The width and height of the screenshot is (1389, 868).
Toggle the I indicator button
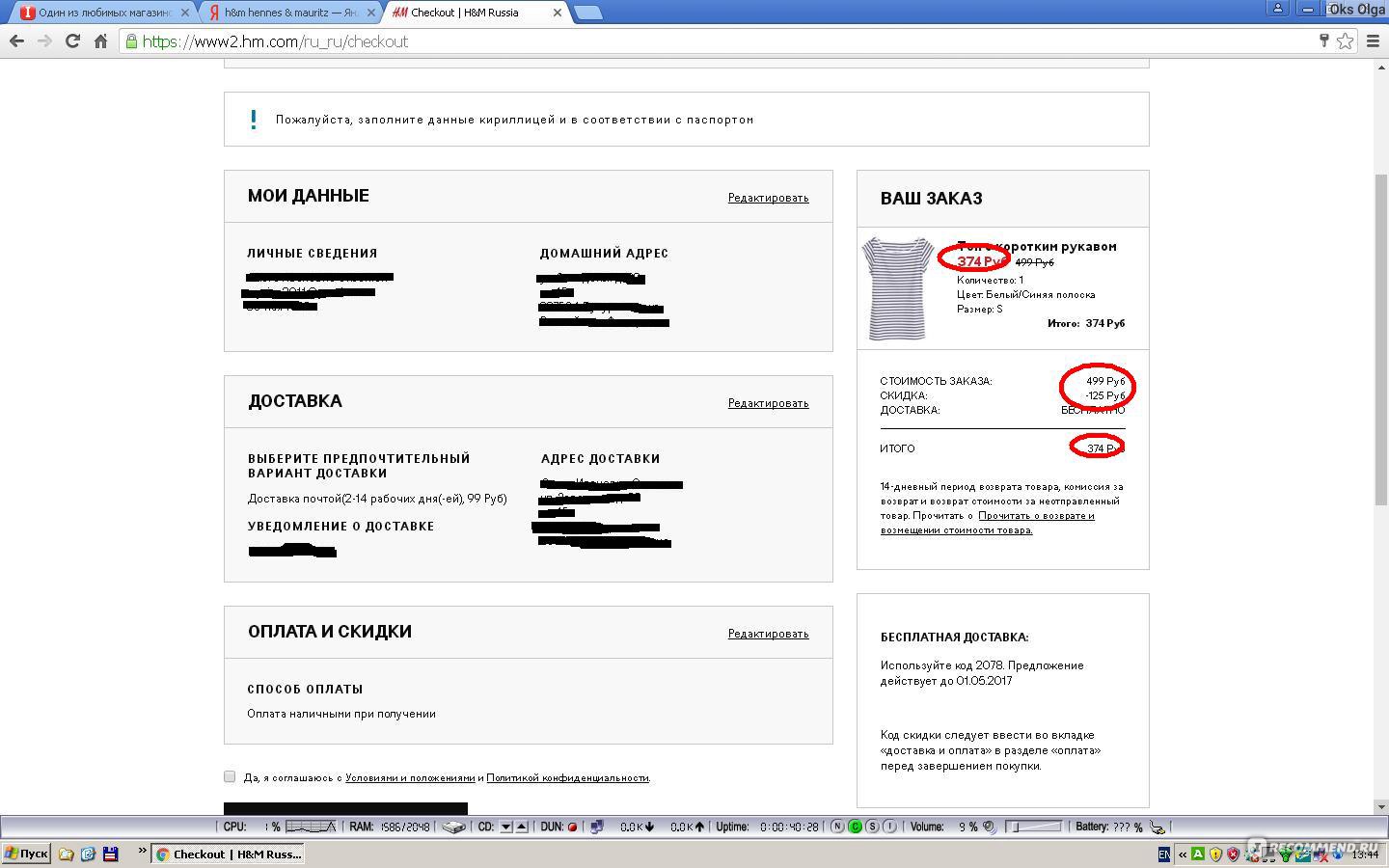pyautogui.click(x=889, y=827)
